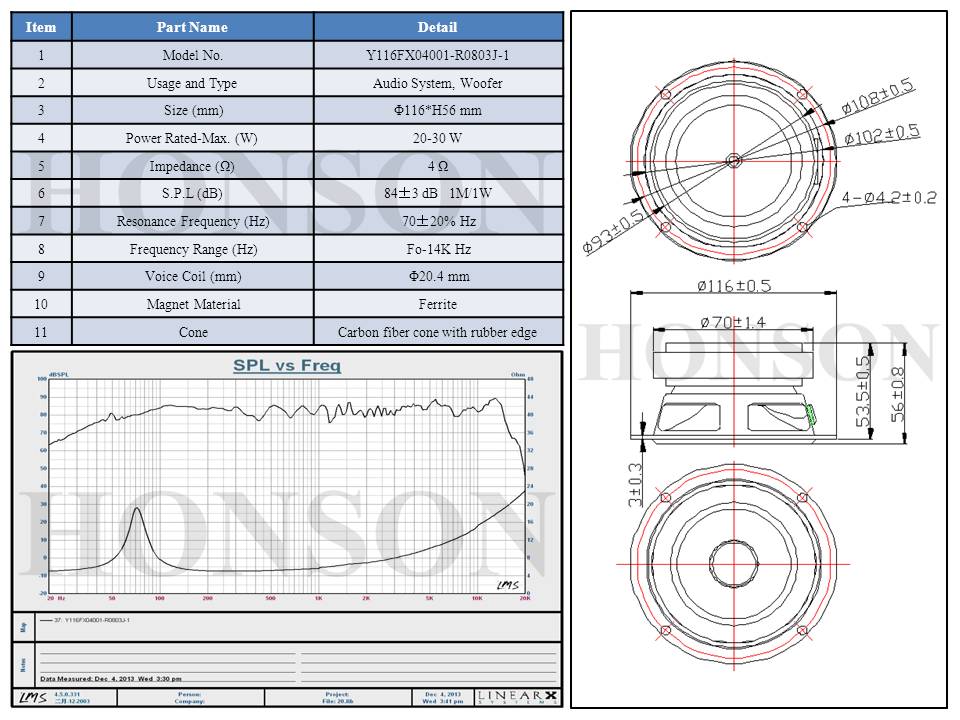960x720 pixels.
Task: Select the 'Part Name' column header
Action: pos(192,27)
